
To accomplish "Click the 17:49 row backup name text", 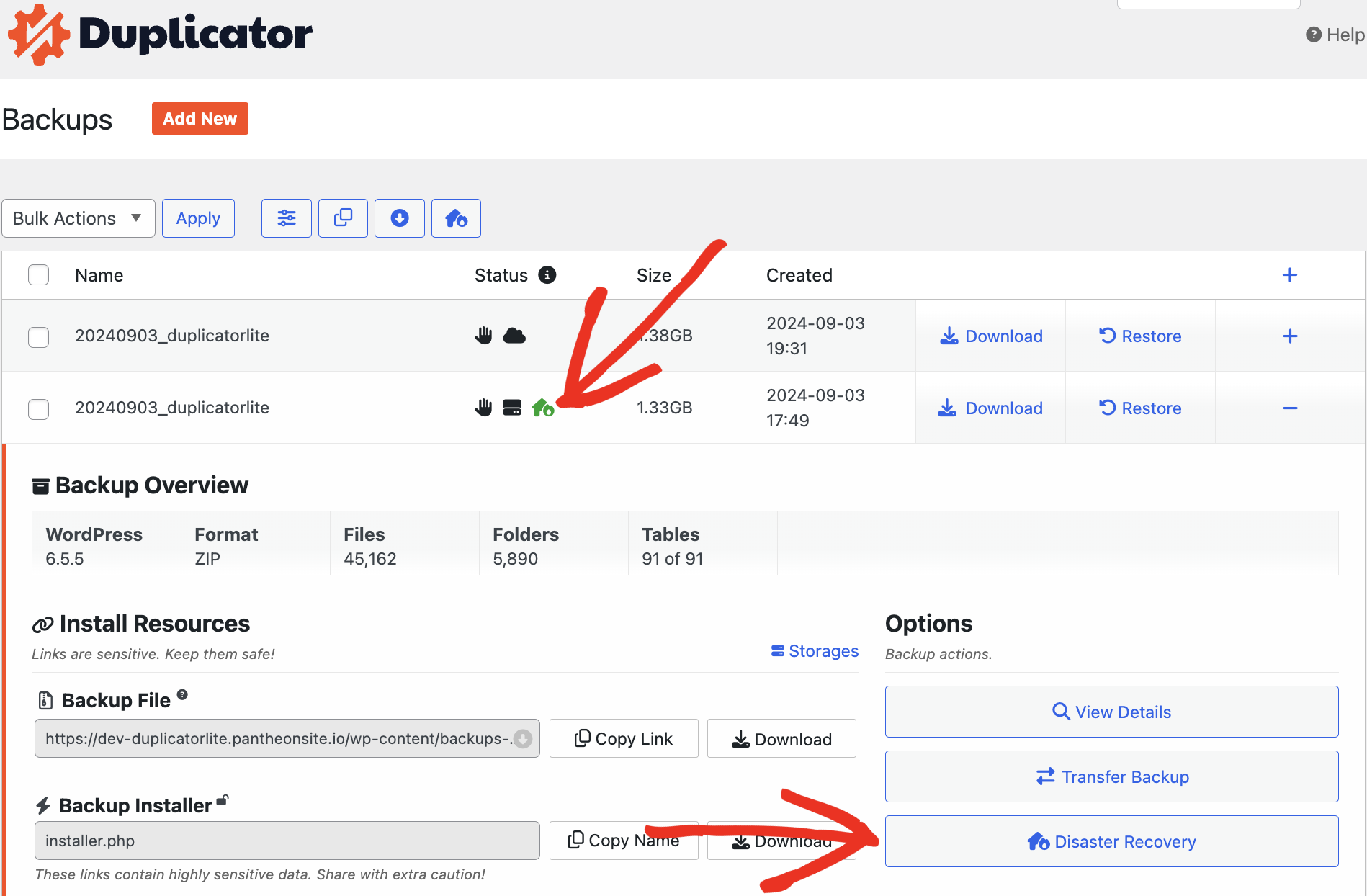I will pos(172,408).
